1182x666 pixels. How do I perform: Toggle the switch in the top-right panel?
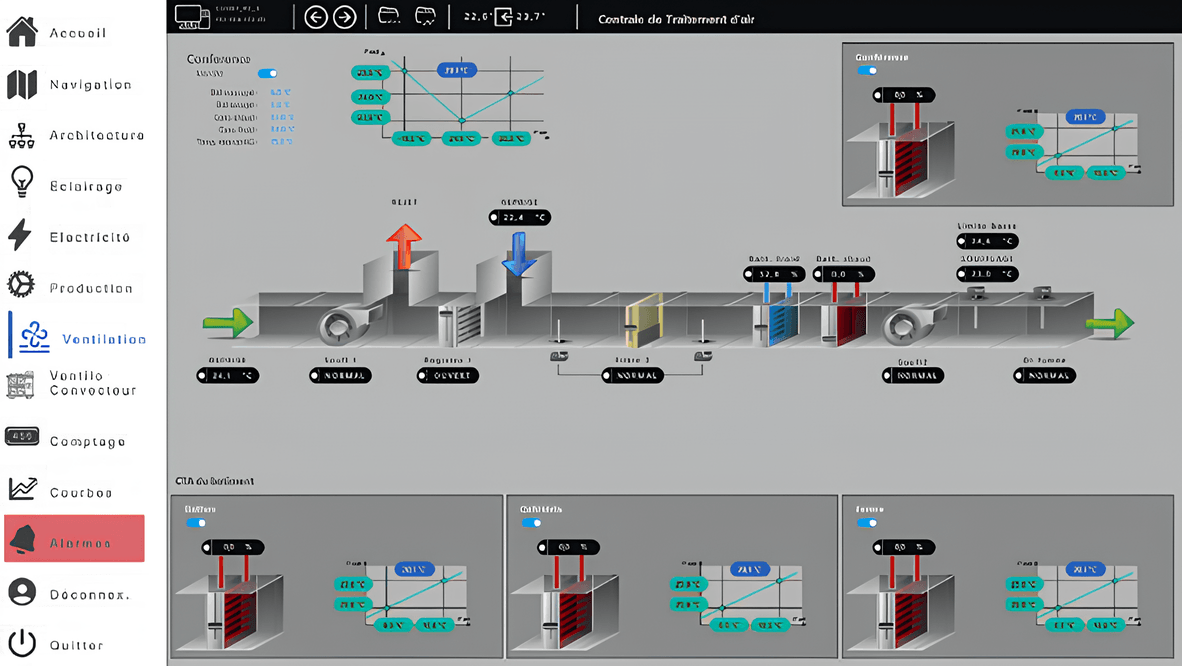tap(867, 70)
